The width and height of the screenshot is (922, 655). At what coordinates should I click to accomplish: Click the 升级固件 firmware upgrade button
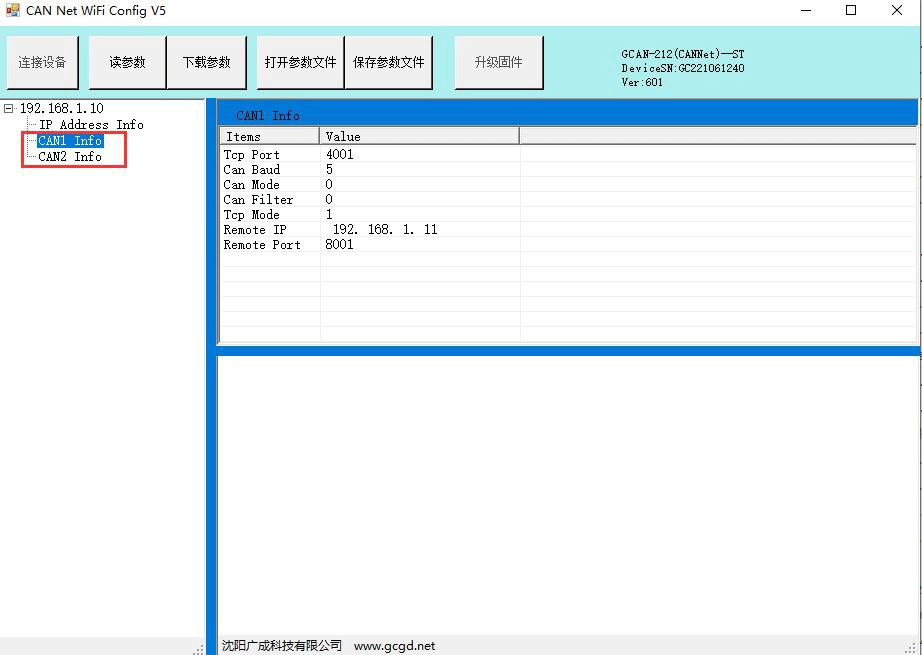pos(498,62)
